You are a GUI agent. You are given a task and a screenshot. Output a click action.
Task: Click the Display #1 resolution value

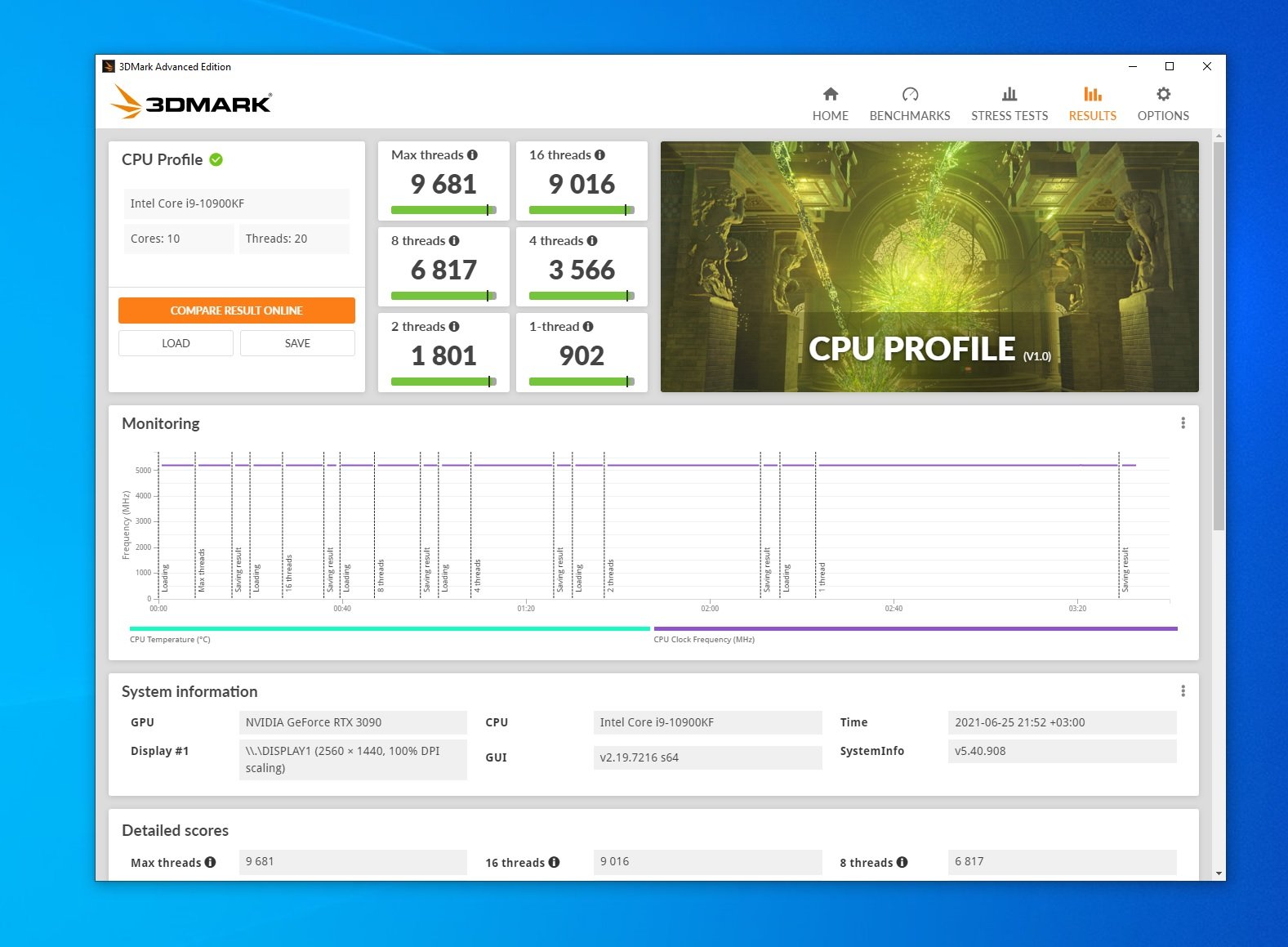tap(353, 760)
